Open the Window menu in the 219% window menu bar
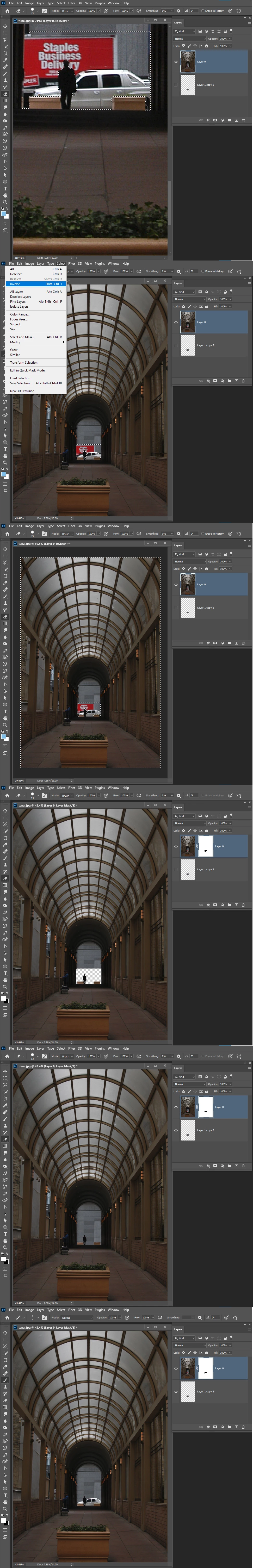This screenshot has width=253, height=1568. (113, 3)
